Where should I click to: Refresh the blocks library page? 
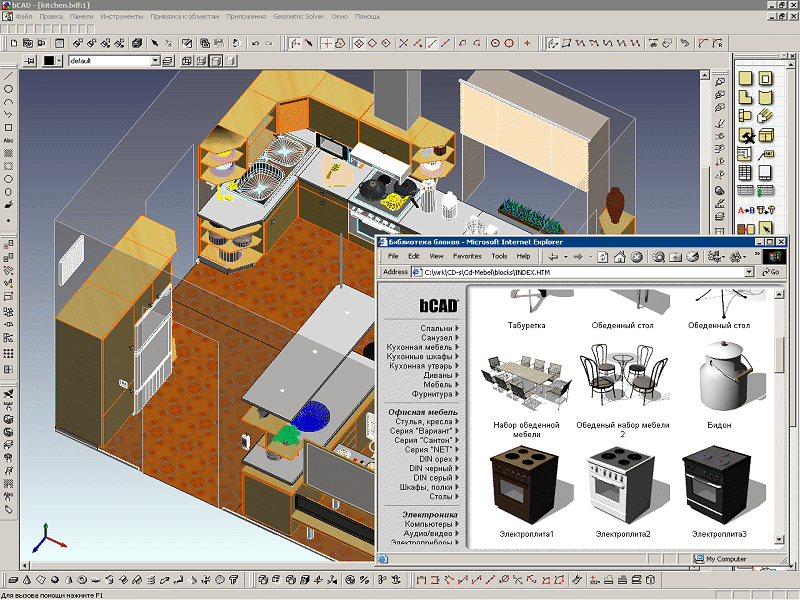coord(601,257)
